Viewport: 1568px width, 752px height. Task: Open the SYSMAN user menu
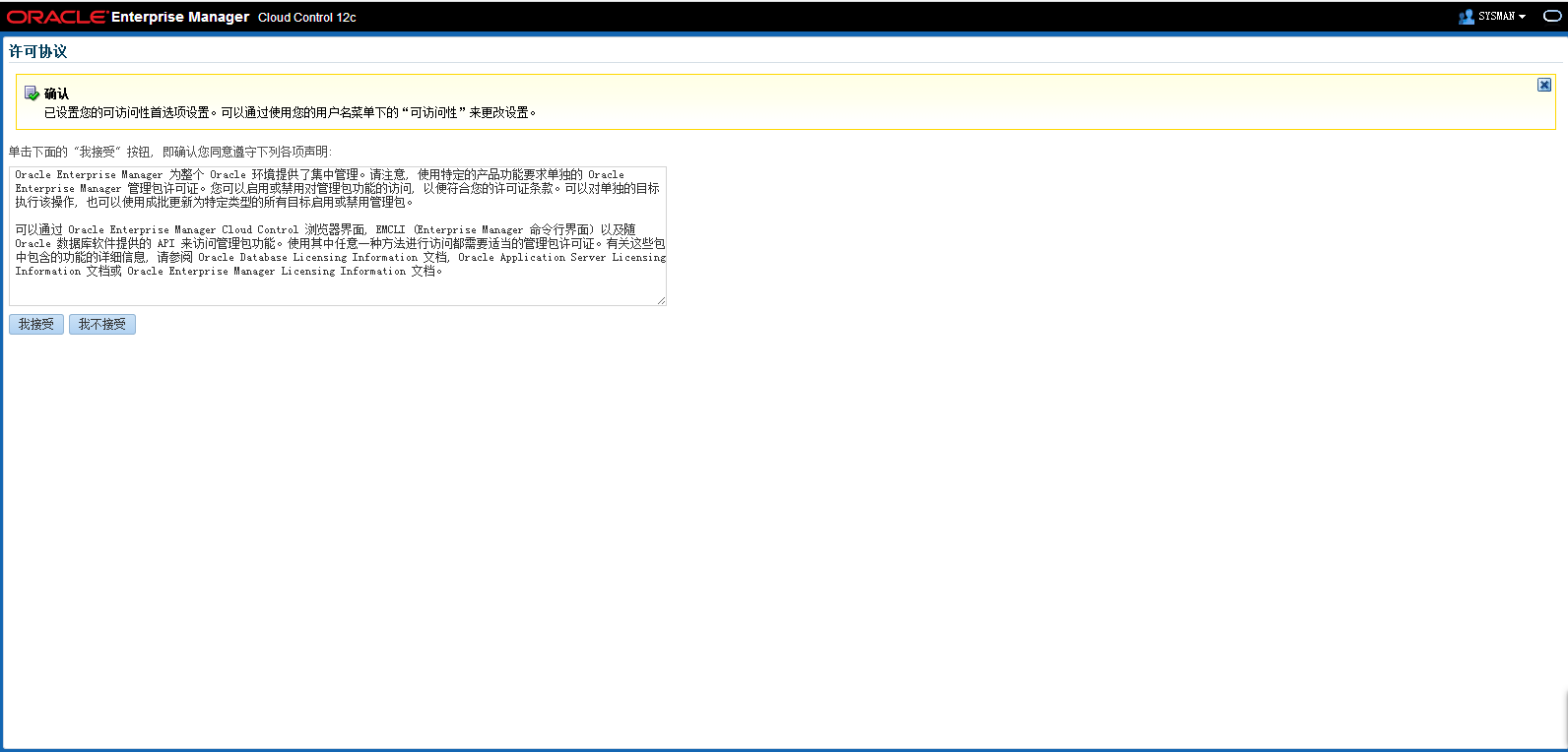click(x=1501, y=17)
